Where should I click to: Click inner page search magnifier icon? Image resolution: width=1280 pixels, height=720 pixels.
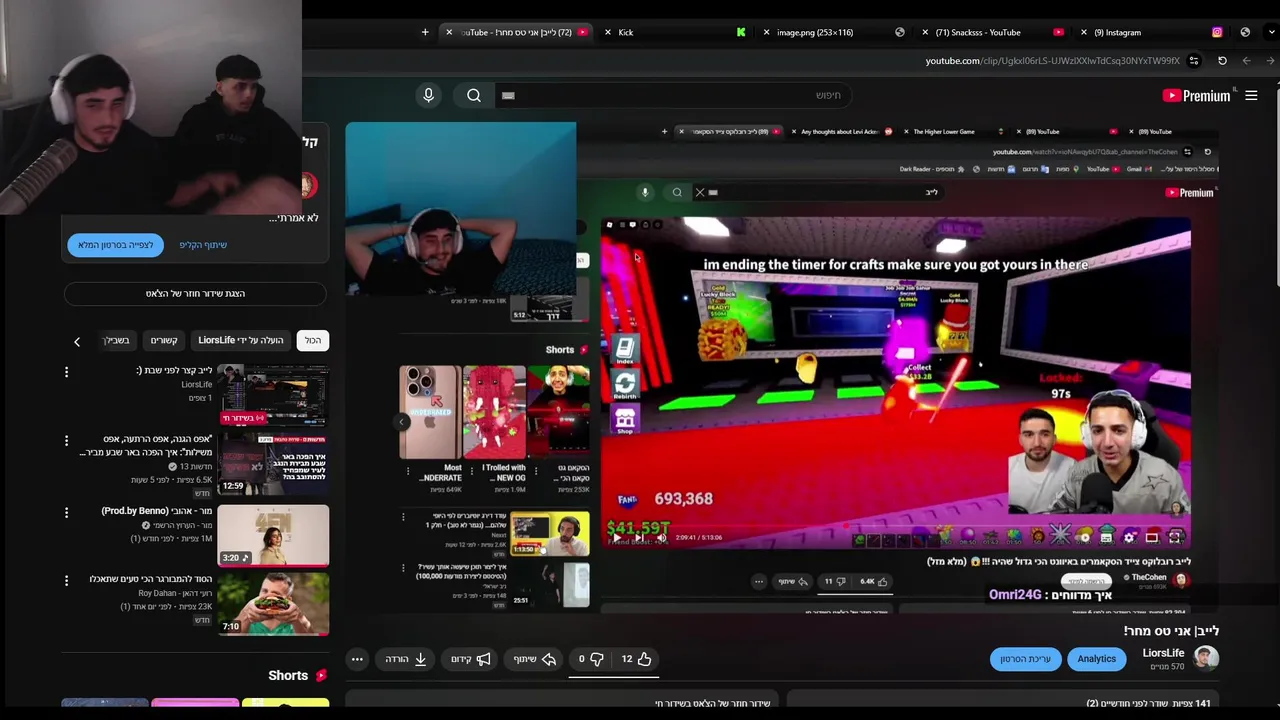click(677, 192)
